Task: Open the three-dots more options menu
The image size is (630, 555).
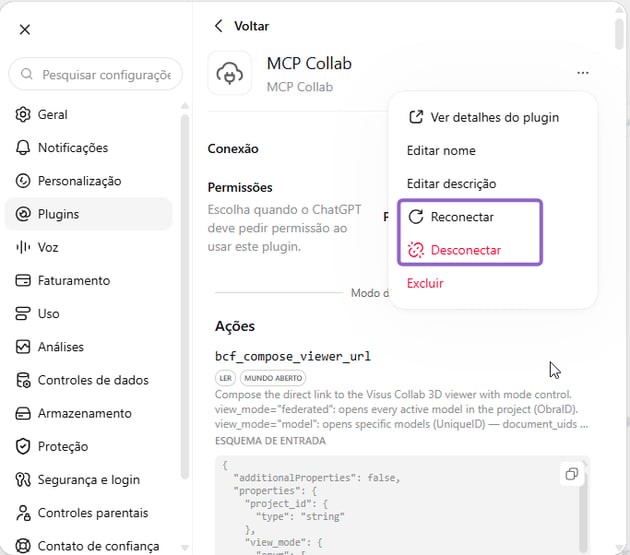Action: point(583,73)
